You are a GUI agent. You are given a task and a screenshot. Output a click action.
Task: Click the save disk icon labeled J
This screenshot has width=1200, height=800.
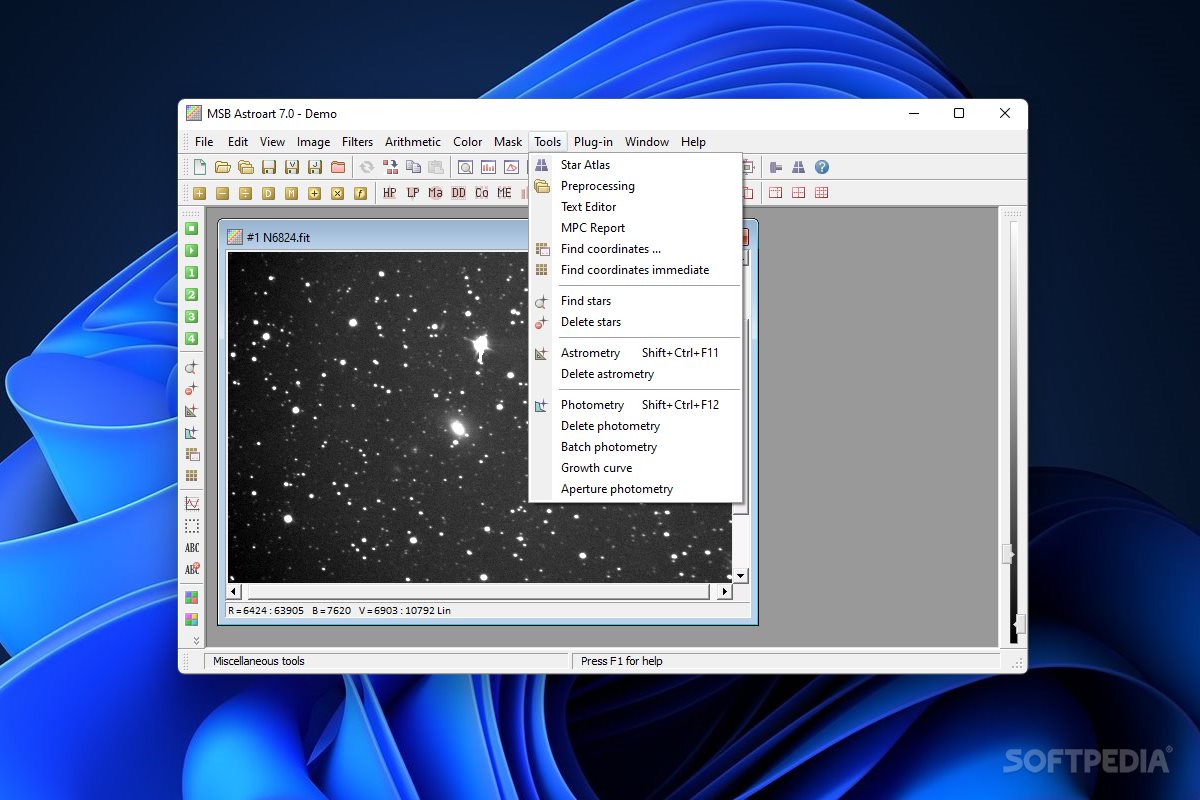coord(315,167)
